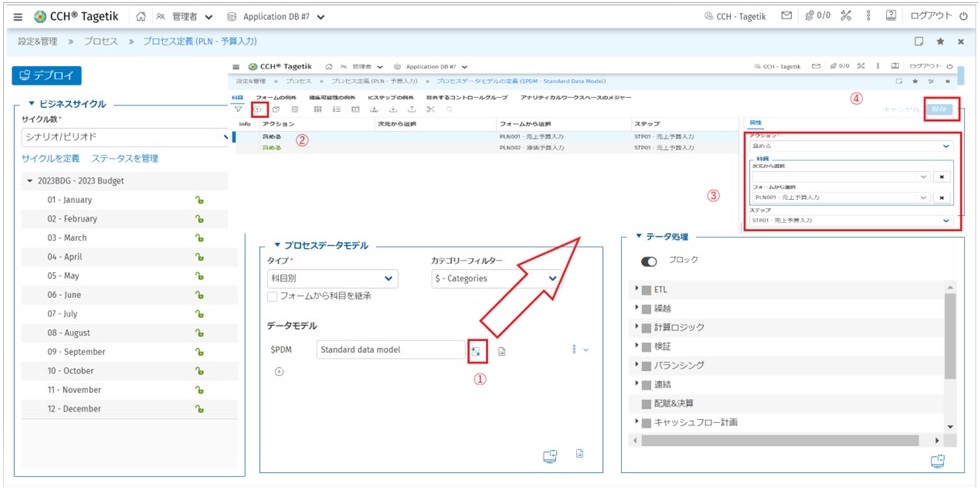Toggle the unlock status for 08 - August

[x=200, y=333]
